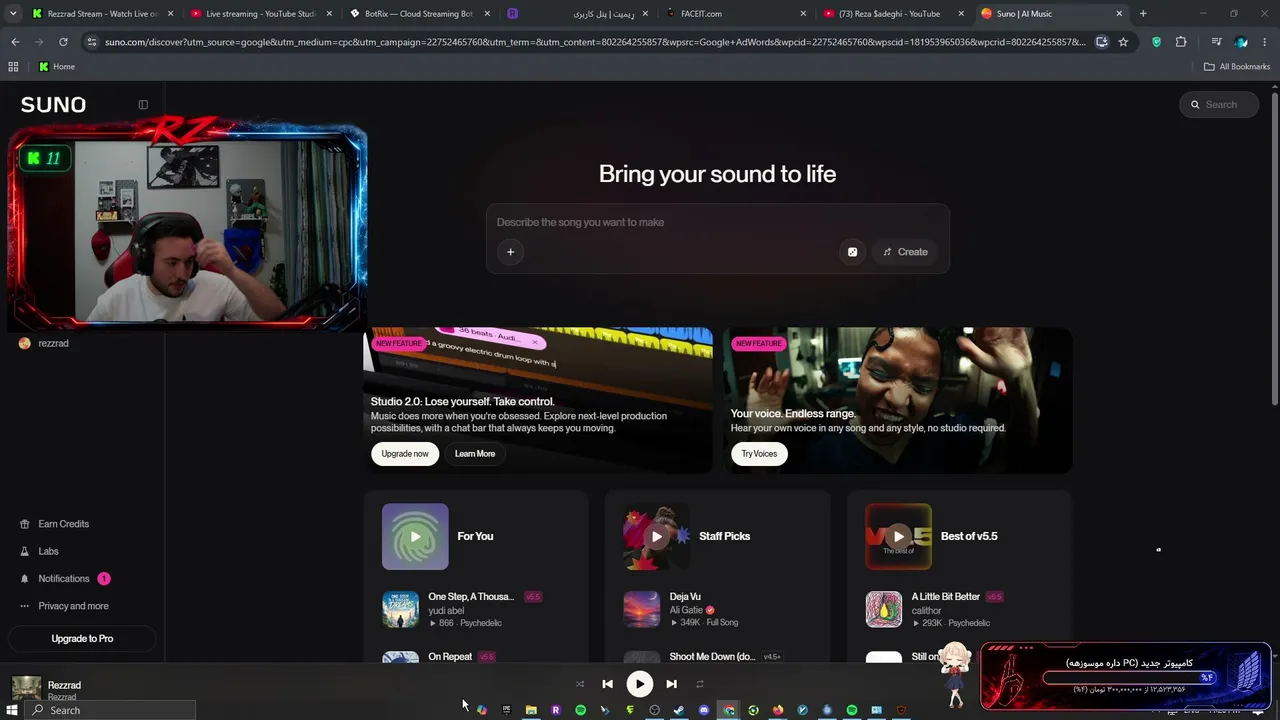
Task: Switch to the BotRix Cloud Streaming tab
Action: tap(418, 14)
